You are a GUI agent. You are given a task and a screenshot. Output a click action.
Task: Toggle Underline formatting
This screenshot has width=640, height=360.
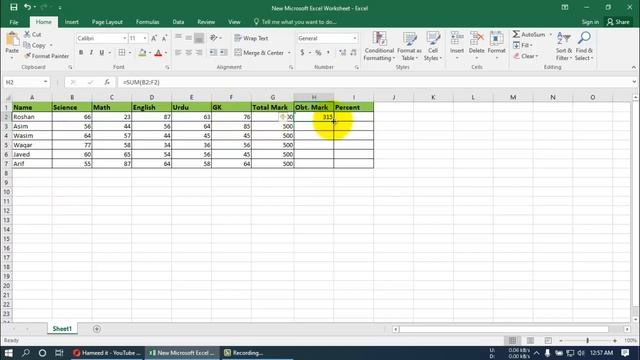(102, 53)
